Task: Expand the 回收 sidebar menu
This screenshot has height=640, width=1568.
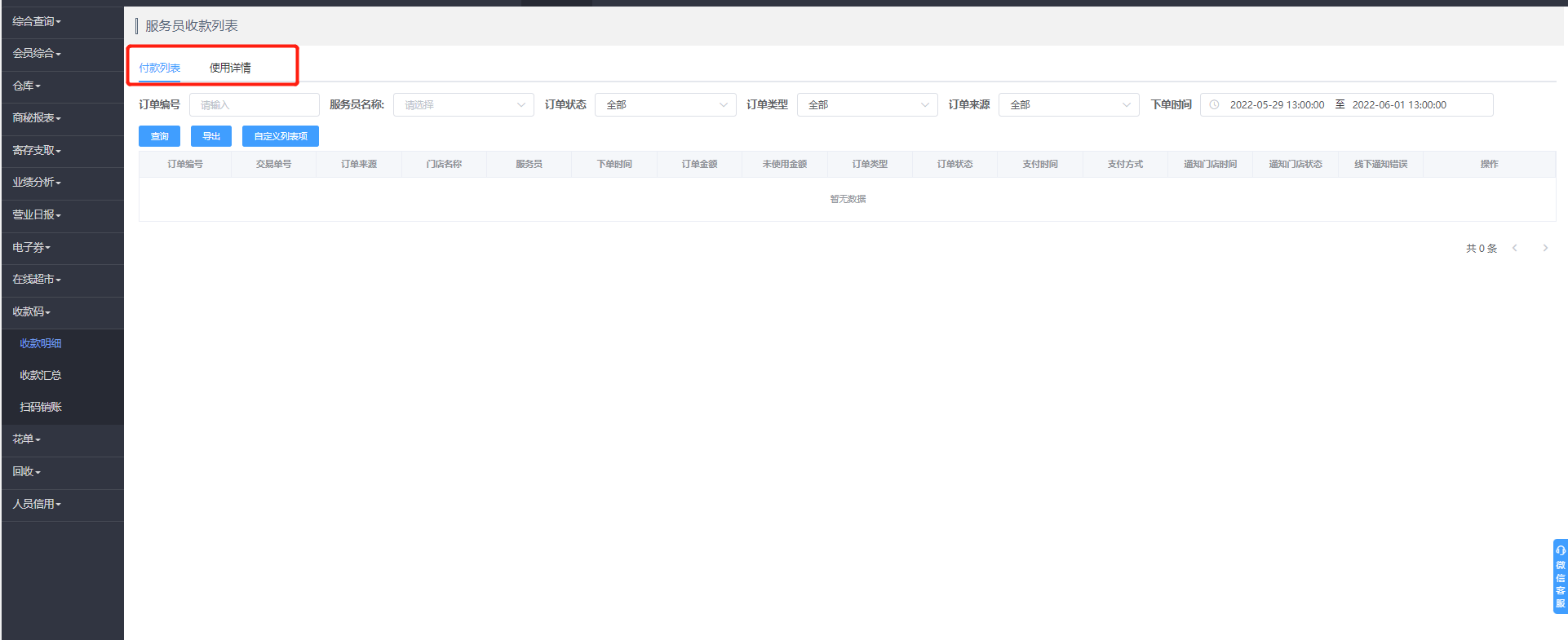Action: point(62,472)
